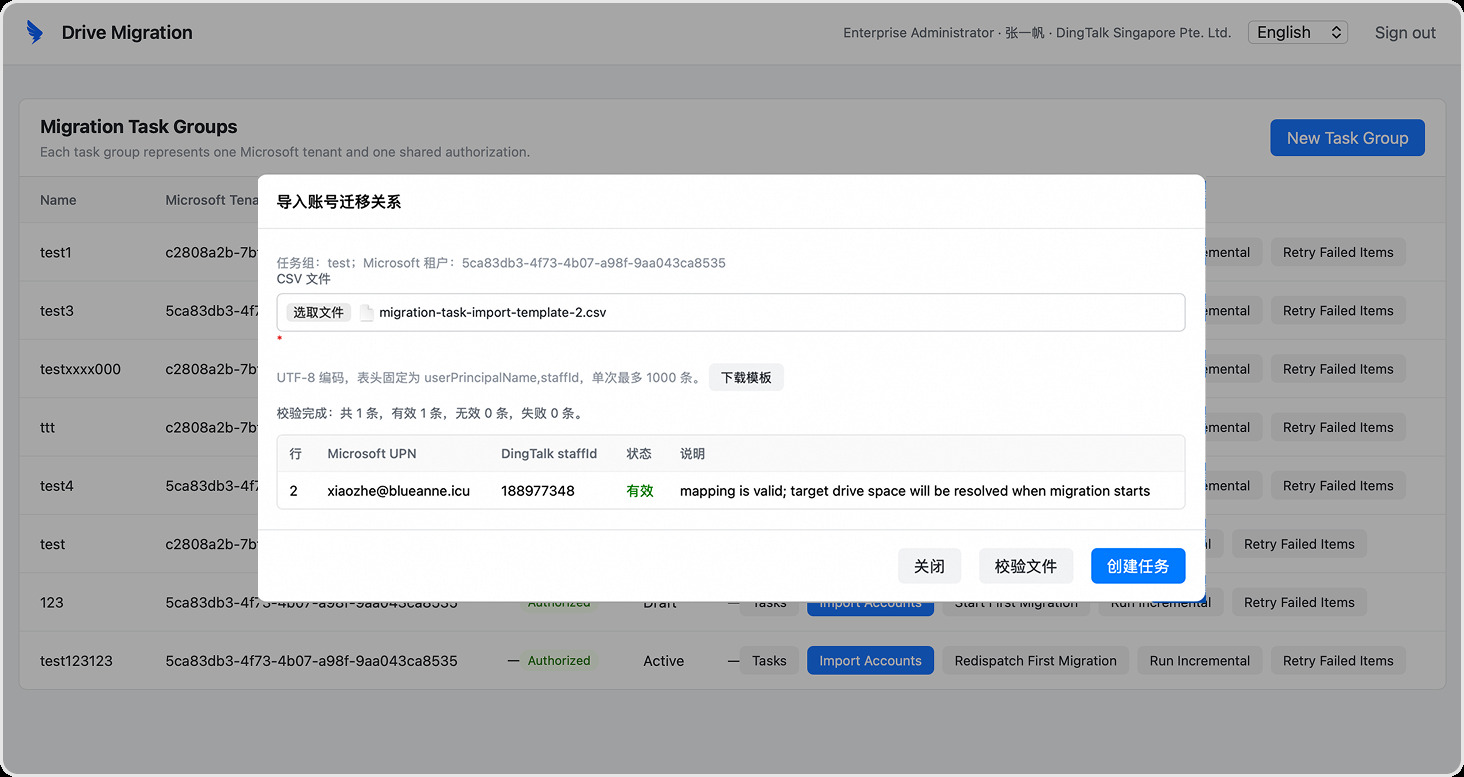Click the Name column header
The image size is (1464, 777).
point(58,200)
